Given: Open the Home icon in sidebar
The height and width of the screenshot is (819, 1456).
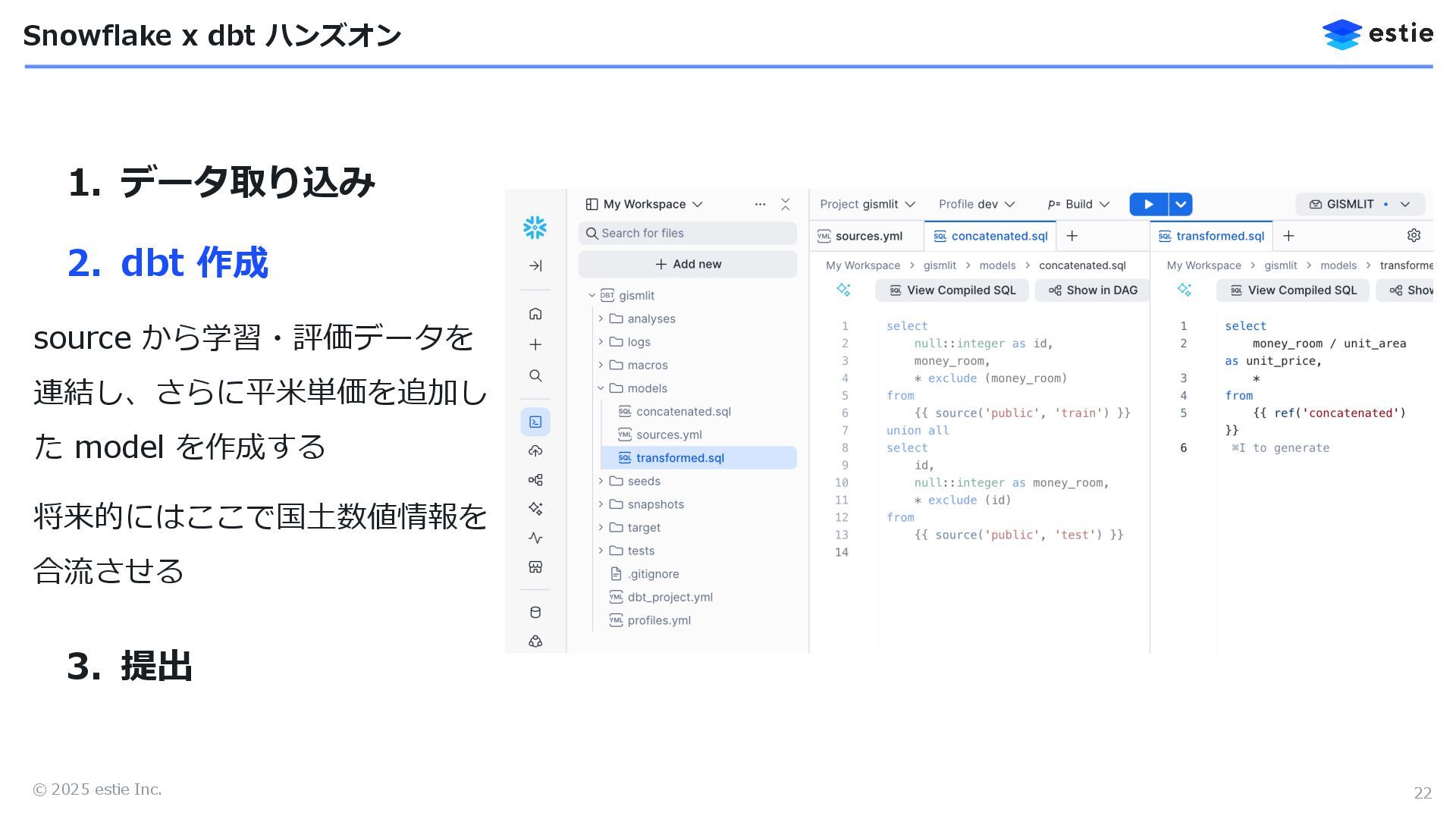Looking at the screenshot, I should click(535, 314).
